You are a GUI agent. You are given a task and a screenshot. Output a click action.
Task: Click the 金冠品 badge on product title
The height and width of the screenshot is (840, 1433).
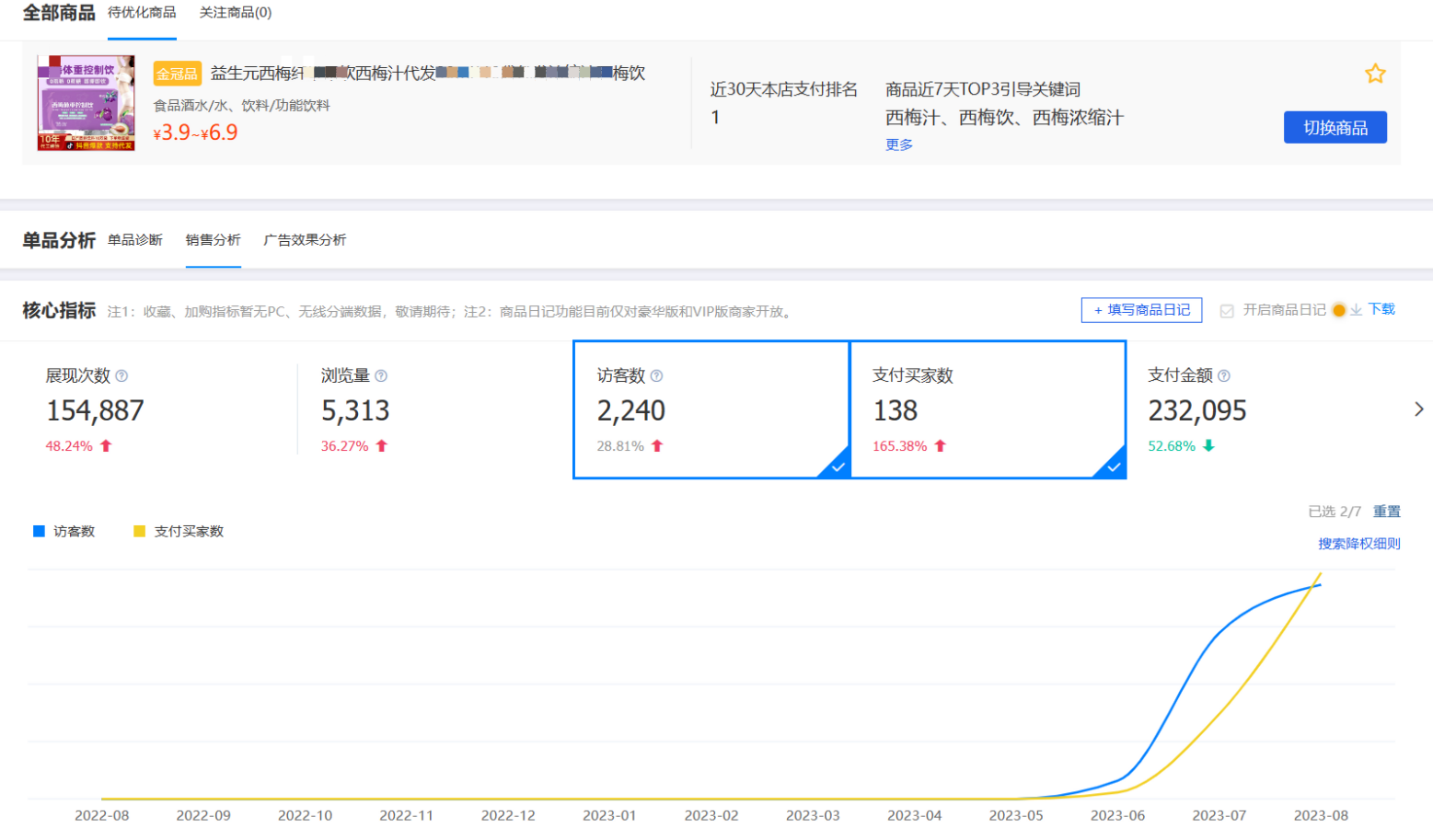click(177, 74)
